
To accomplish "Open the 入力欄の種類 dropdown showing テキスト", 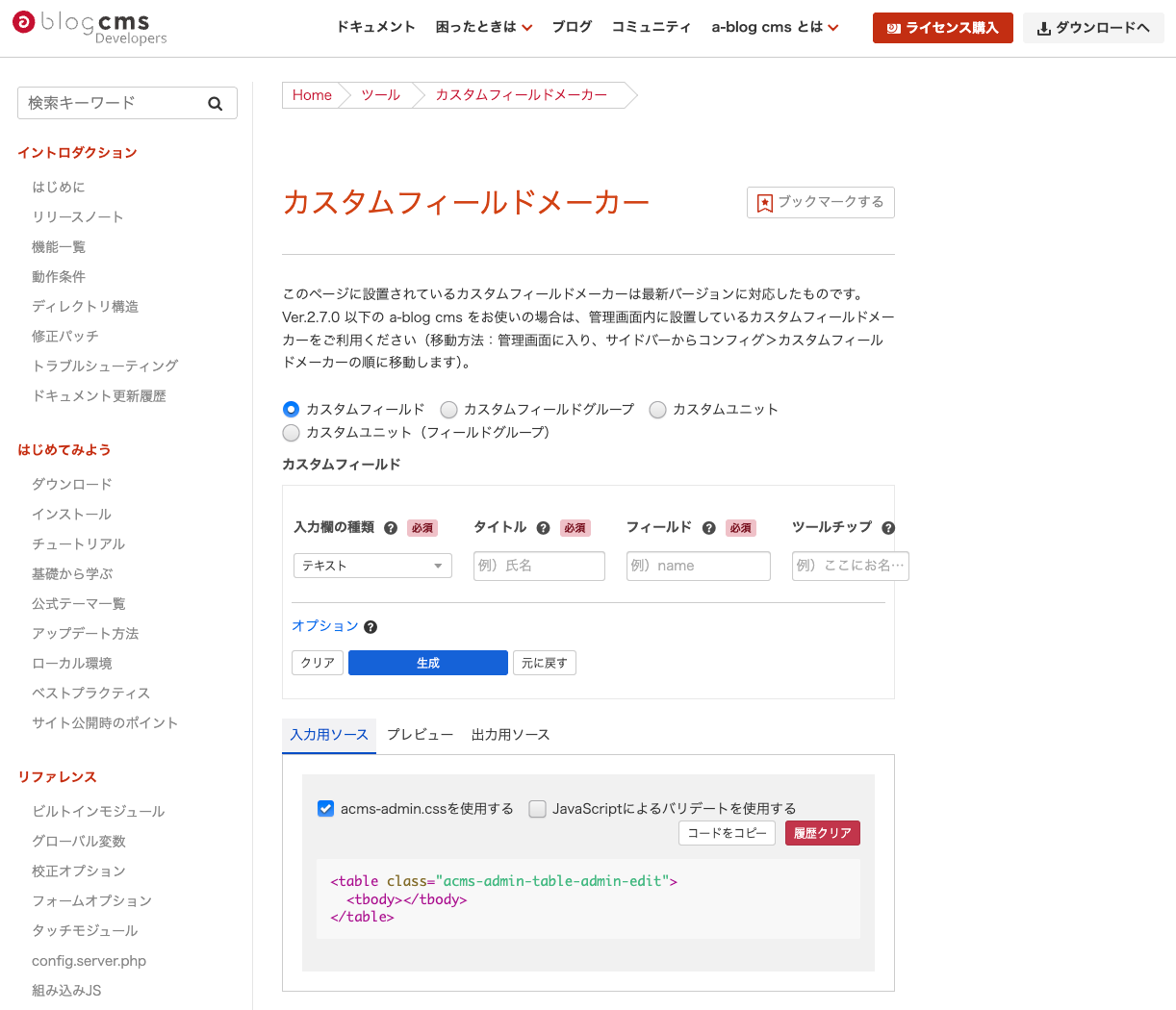I will pyautogui.click(x=372, y=566).
